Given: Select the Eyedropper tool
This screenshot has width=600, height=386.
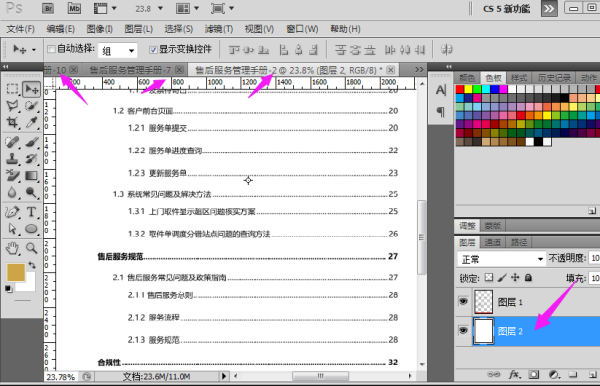Looking at the screenshot, I should click(31, 122).
